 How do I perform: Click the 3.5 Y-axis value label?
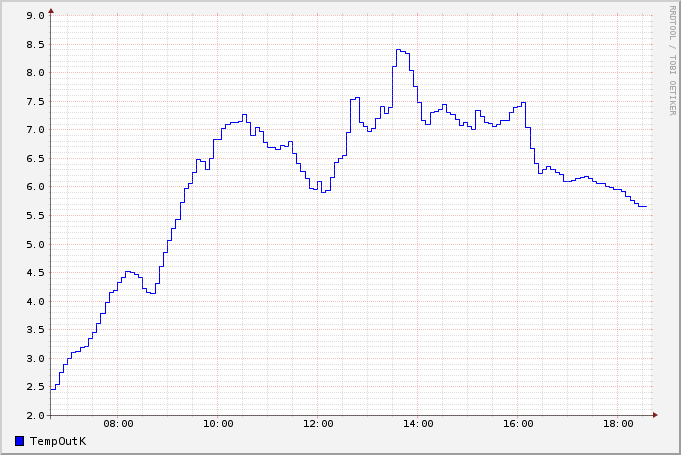[35, 330]
